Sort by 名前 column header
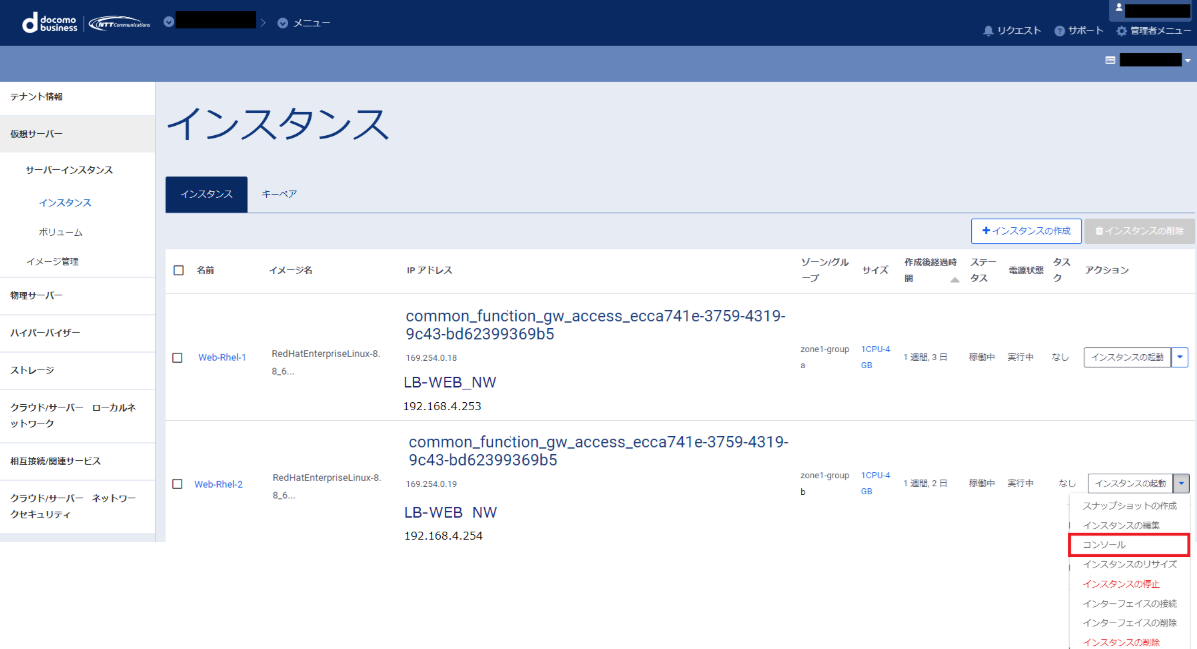 tap(205, 270)
